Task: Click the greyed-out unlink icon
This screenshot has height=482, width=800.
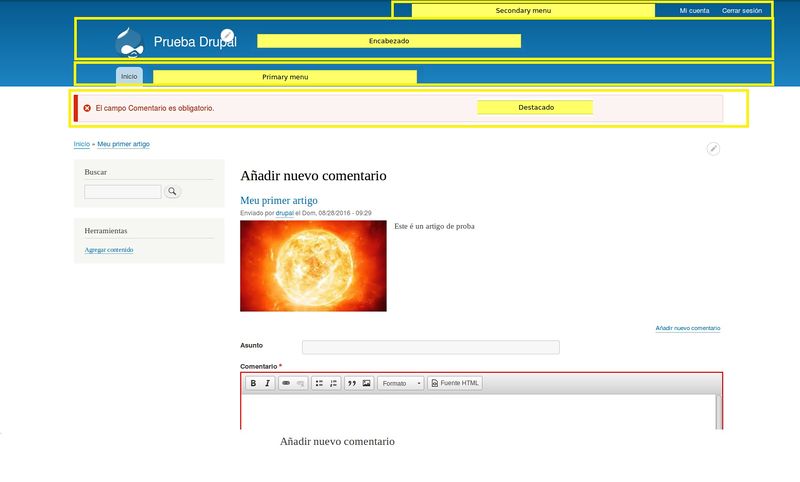Action: point(301,383)
